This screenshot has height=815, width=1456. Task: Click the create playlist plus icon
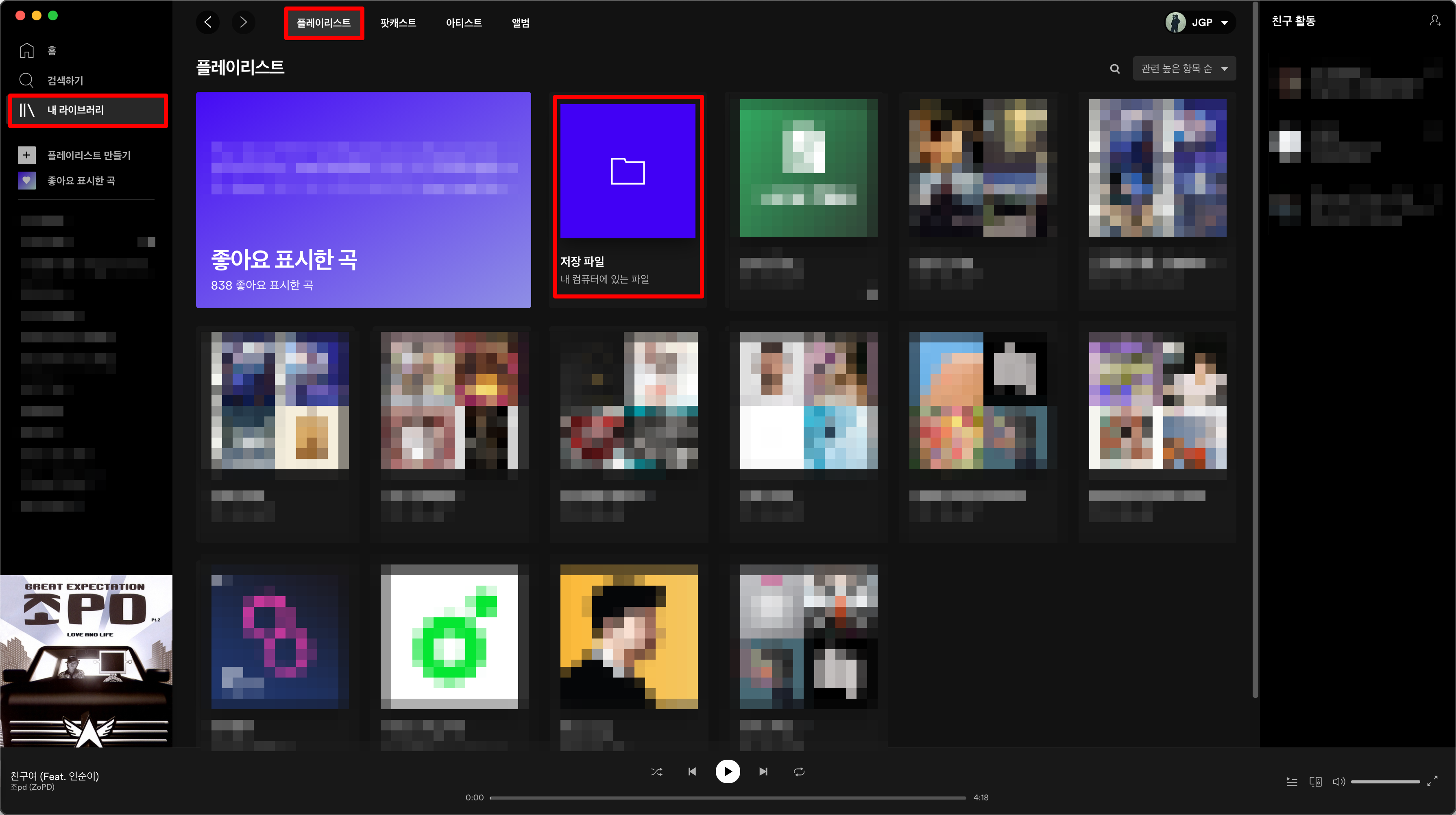tap(26, 155)
